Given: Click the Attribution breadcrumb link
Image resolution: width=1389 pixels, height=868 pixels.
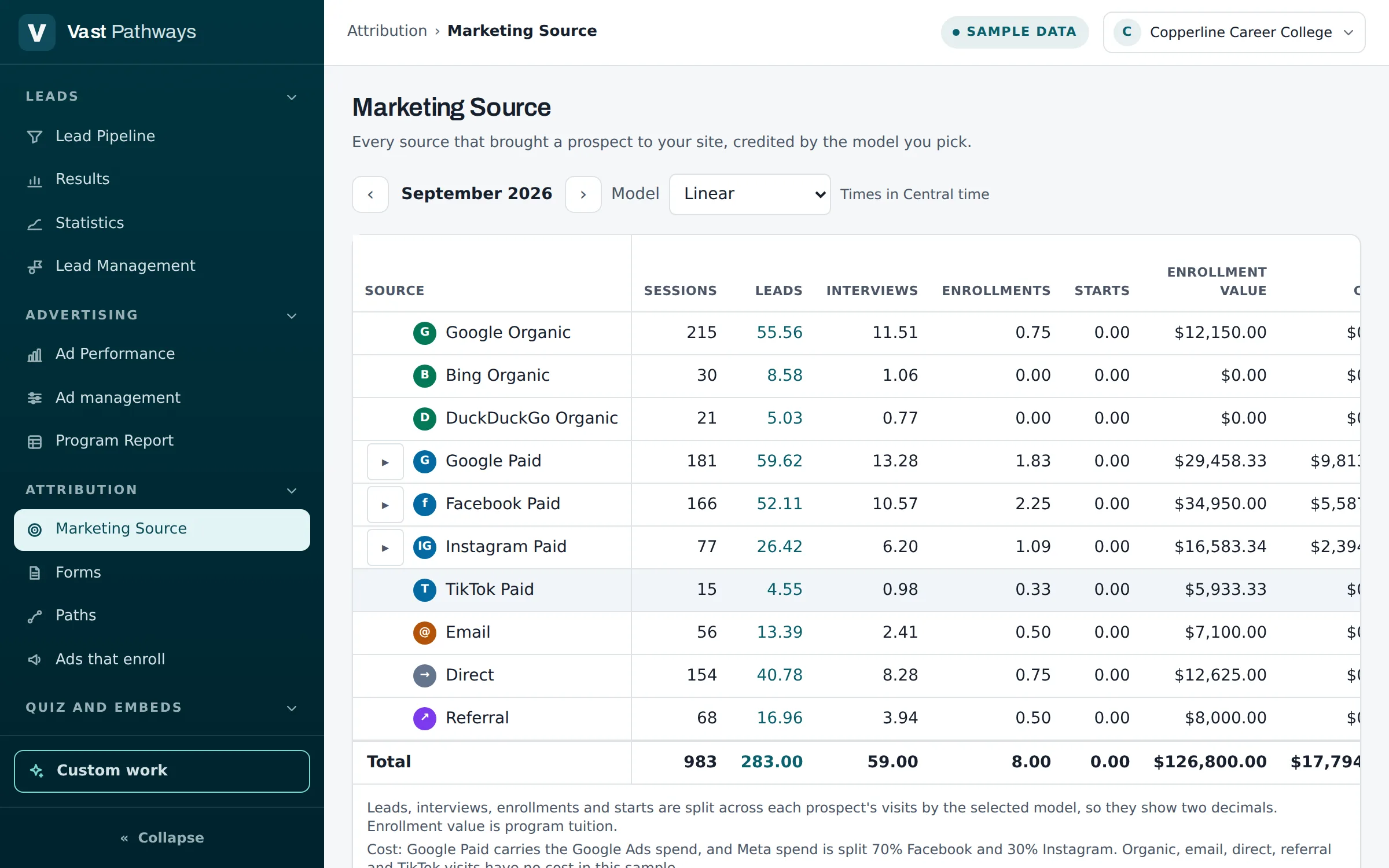Looking at the screenshot, I should point(387,31).
